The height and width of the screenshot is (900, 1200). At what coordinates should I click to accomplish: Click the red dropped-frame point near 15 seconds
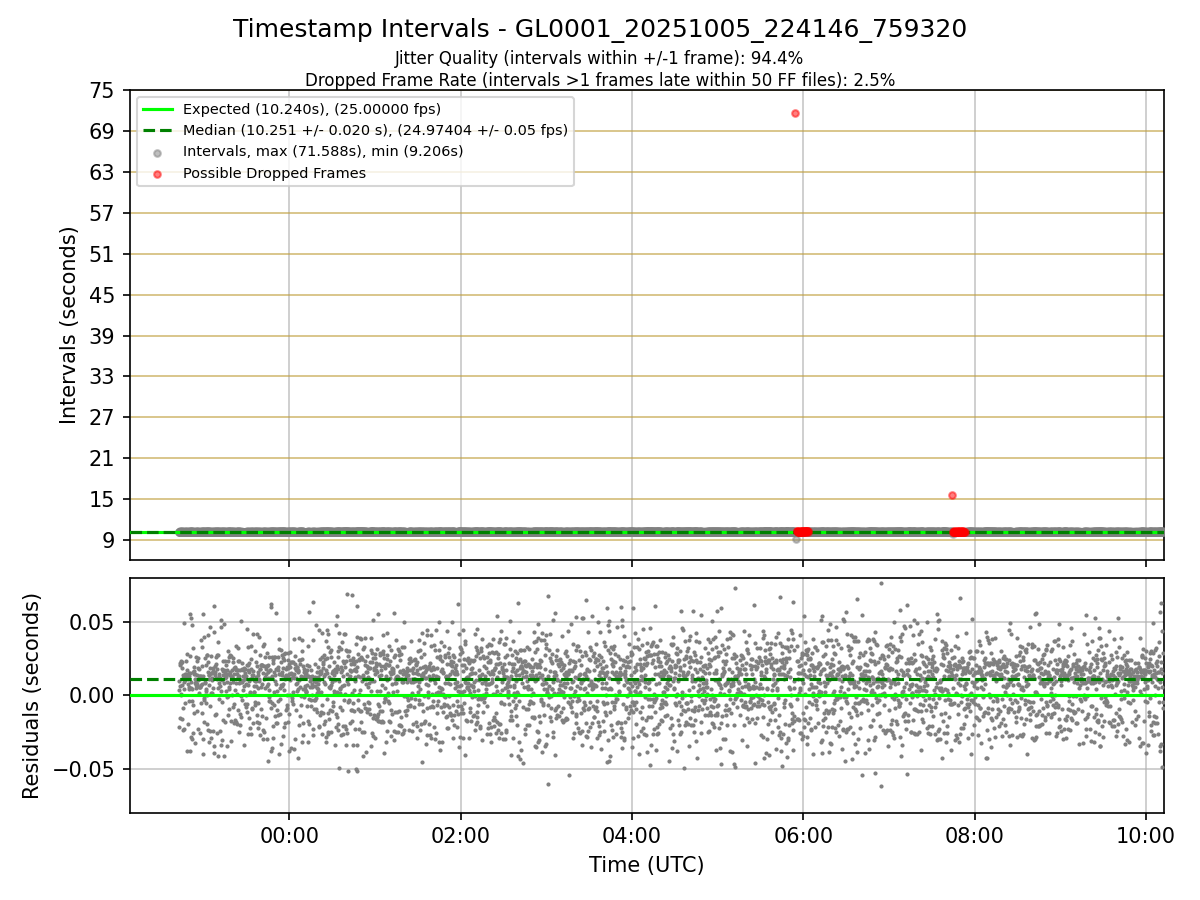coord(952,495)
